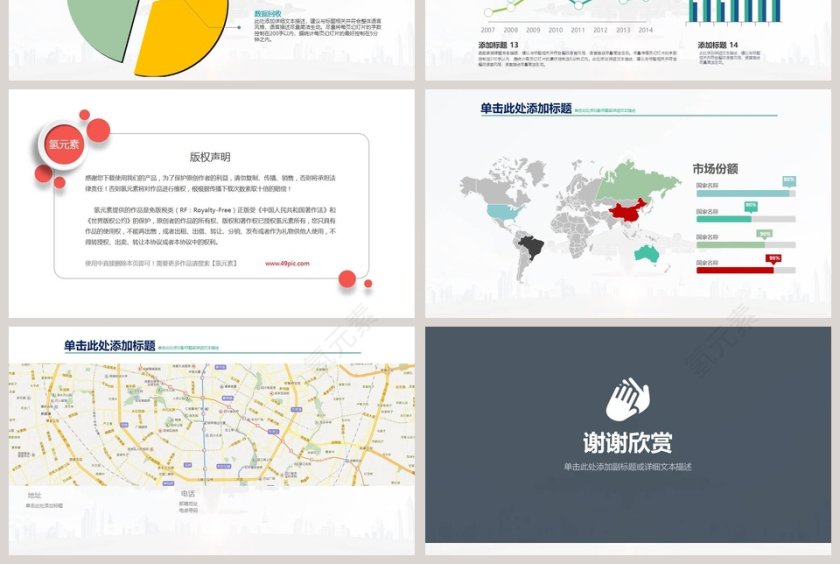The height and width of the screenshot is (564, 840).
Task: Click the topmost light teal market share bar
Action: (x=743, y=193)
